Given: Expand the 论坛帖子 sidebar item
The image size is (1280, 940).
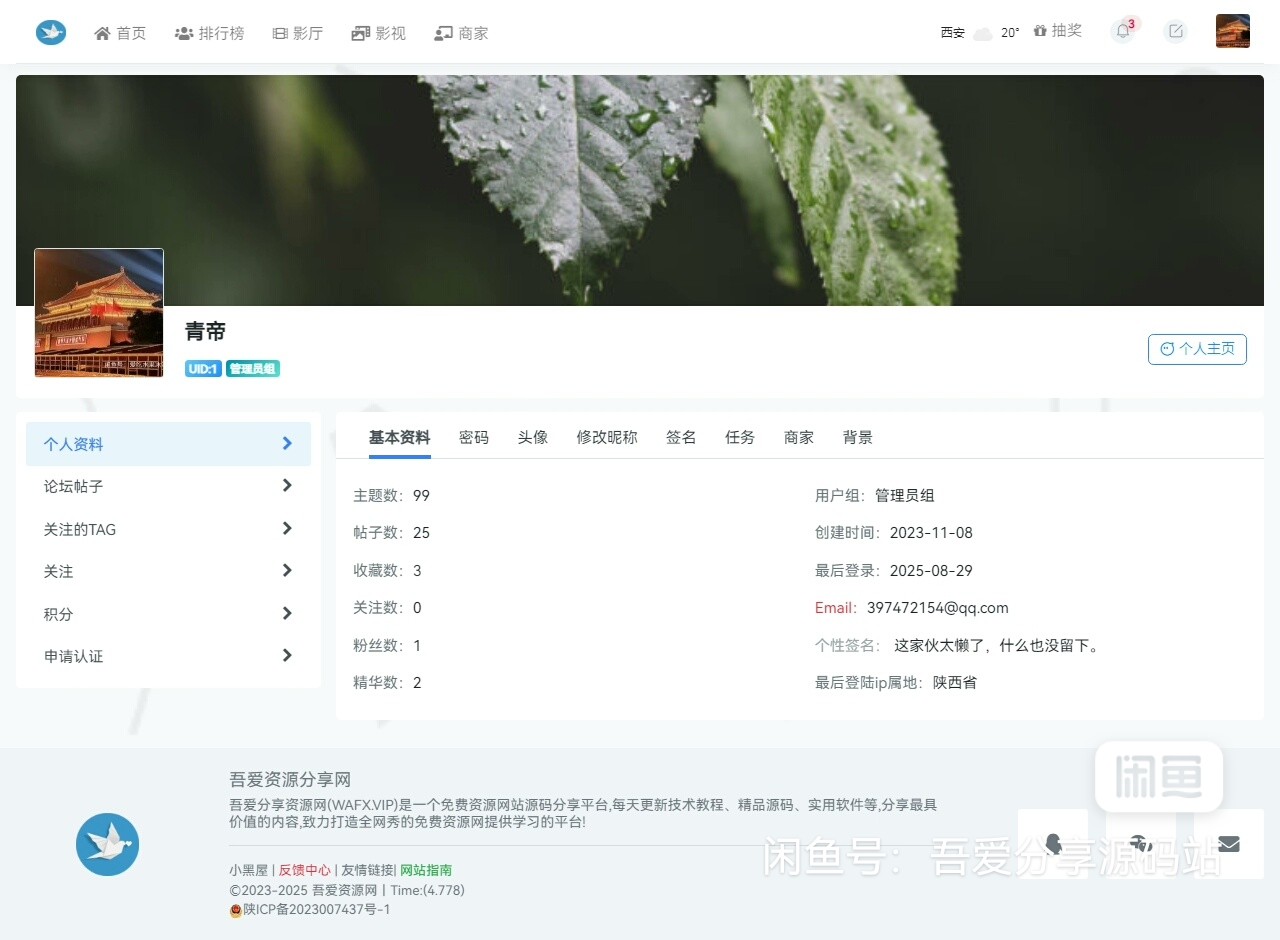Looking at the screenshot, I should (x=168, y=486).
